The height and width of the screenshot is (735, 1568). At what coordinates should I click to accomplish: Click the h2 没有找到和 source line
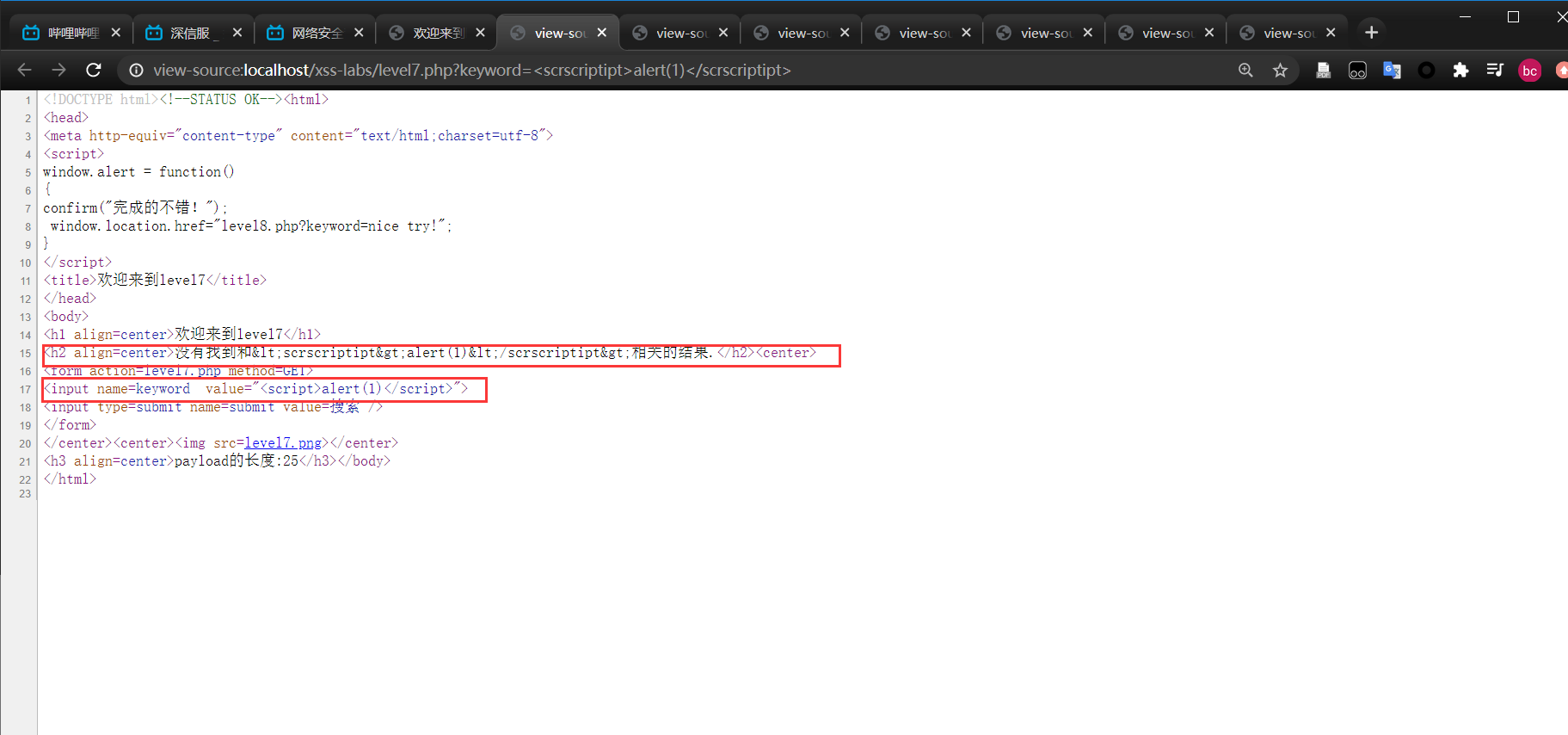click(430, 353)
